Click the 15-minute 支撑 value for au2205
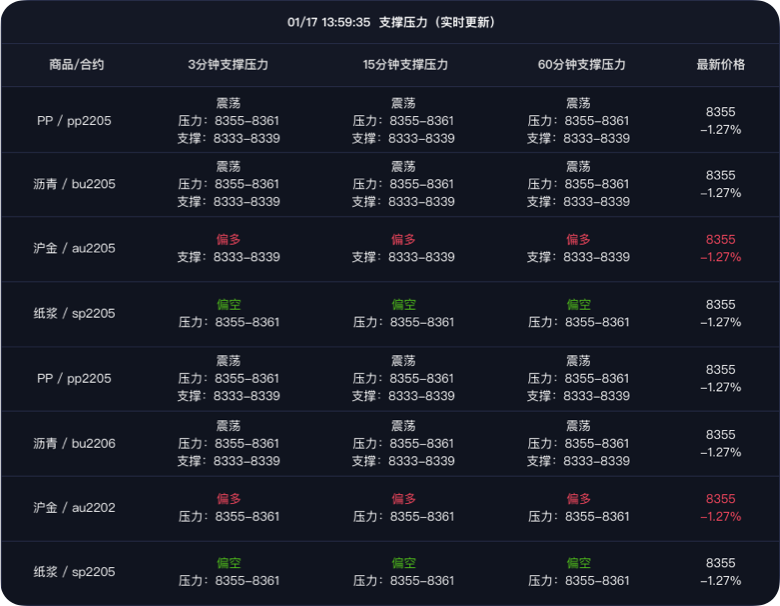The image size is (780, 606). tap(421, 257)
